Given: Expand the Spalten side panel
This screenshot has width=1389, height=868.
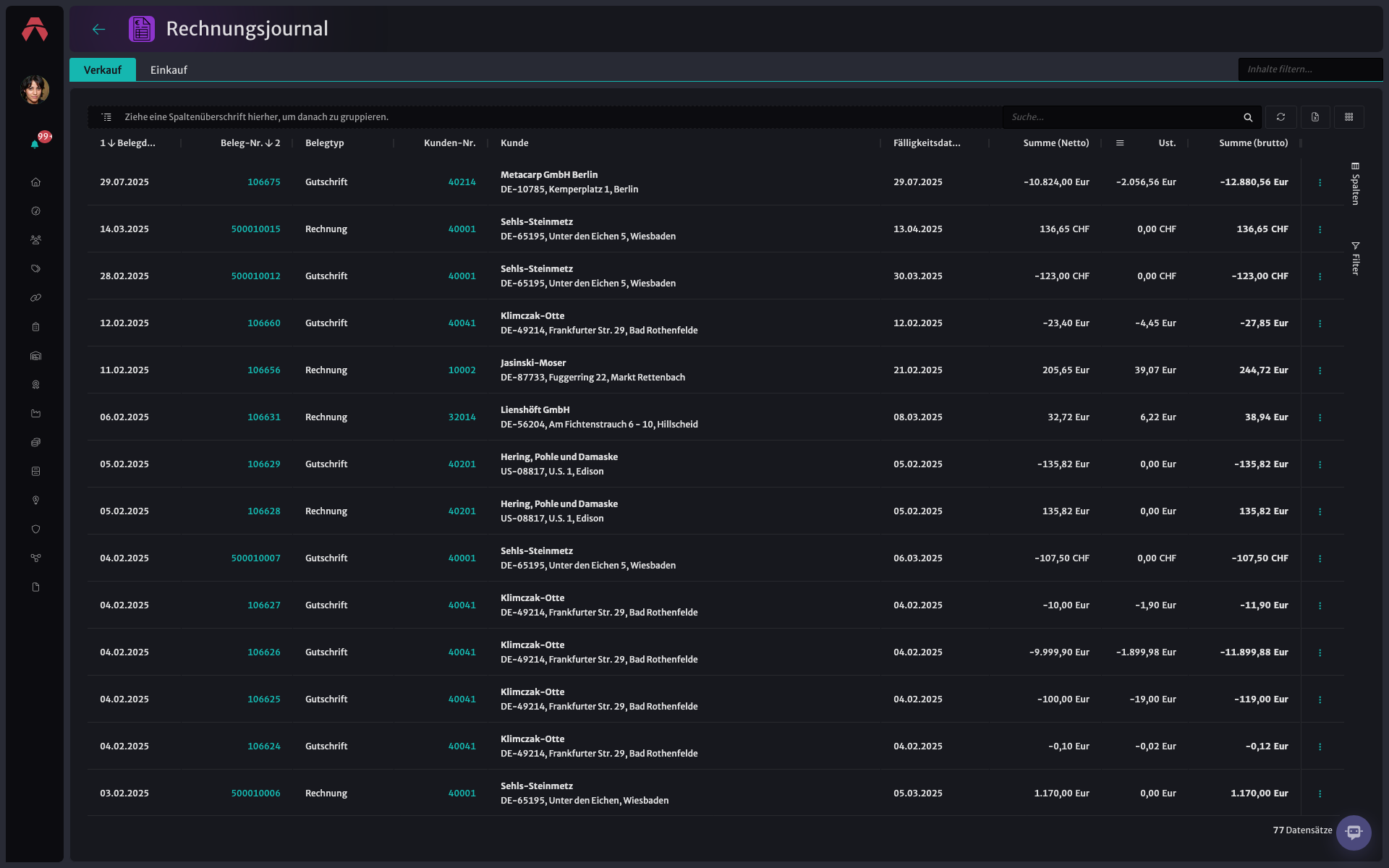Looking at the screenshot, I should click(x=1356, y=184).
